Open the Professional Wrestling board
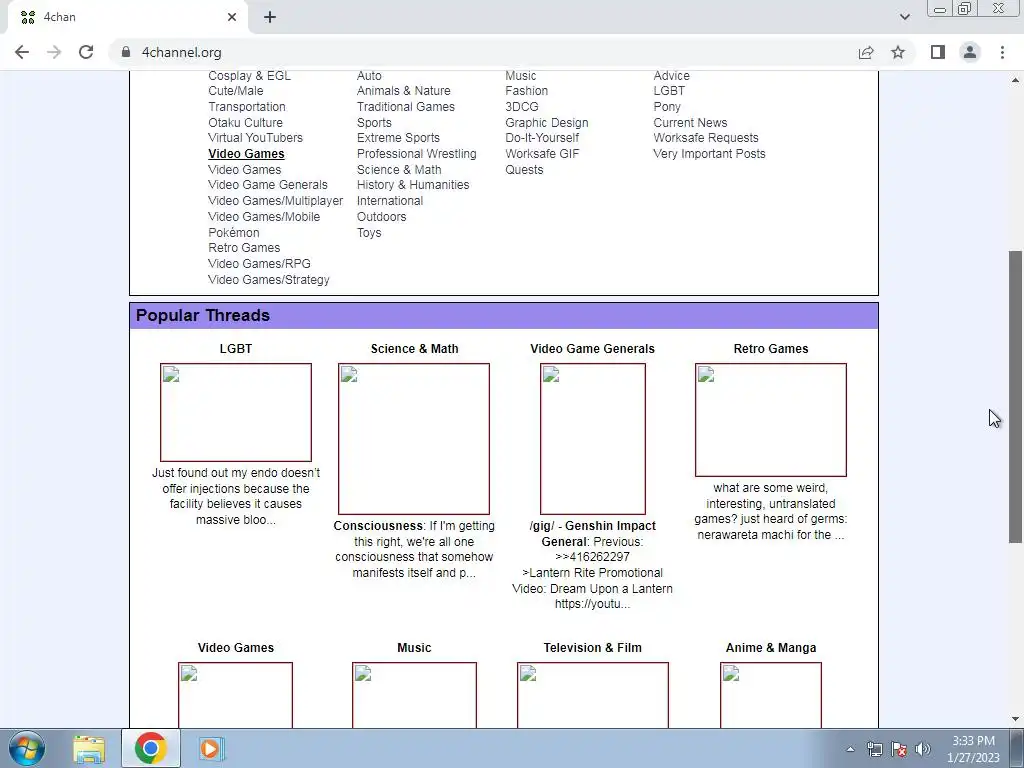1024x768 pixels. [417, 153]
